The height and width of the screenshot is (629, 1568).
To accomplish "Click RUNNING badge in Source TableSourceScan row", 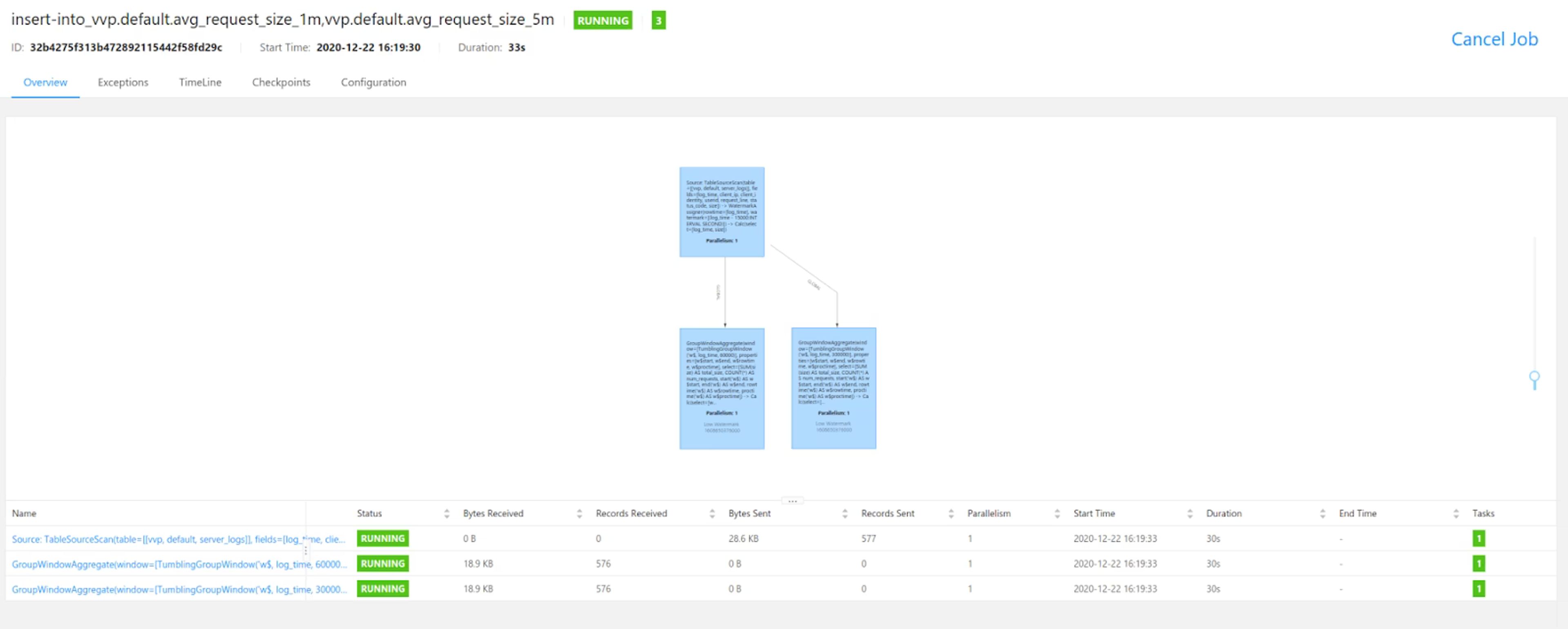I will point(383,538).
